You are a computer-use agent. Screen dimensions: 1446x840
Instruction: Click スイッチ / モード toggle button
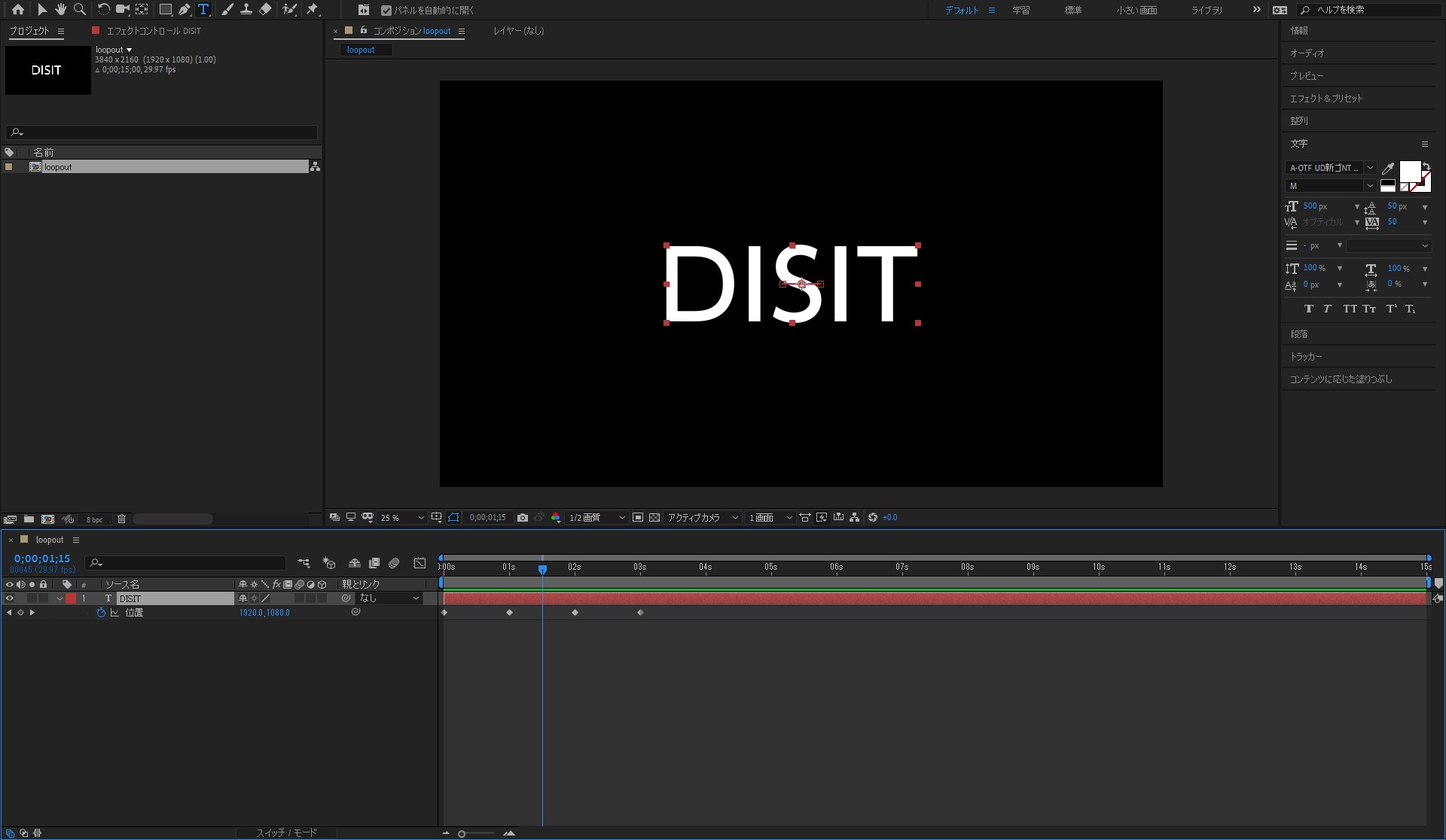(286, 832)
